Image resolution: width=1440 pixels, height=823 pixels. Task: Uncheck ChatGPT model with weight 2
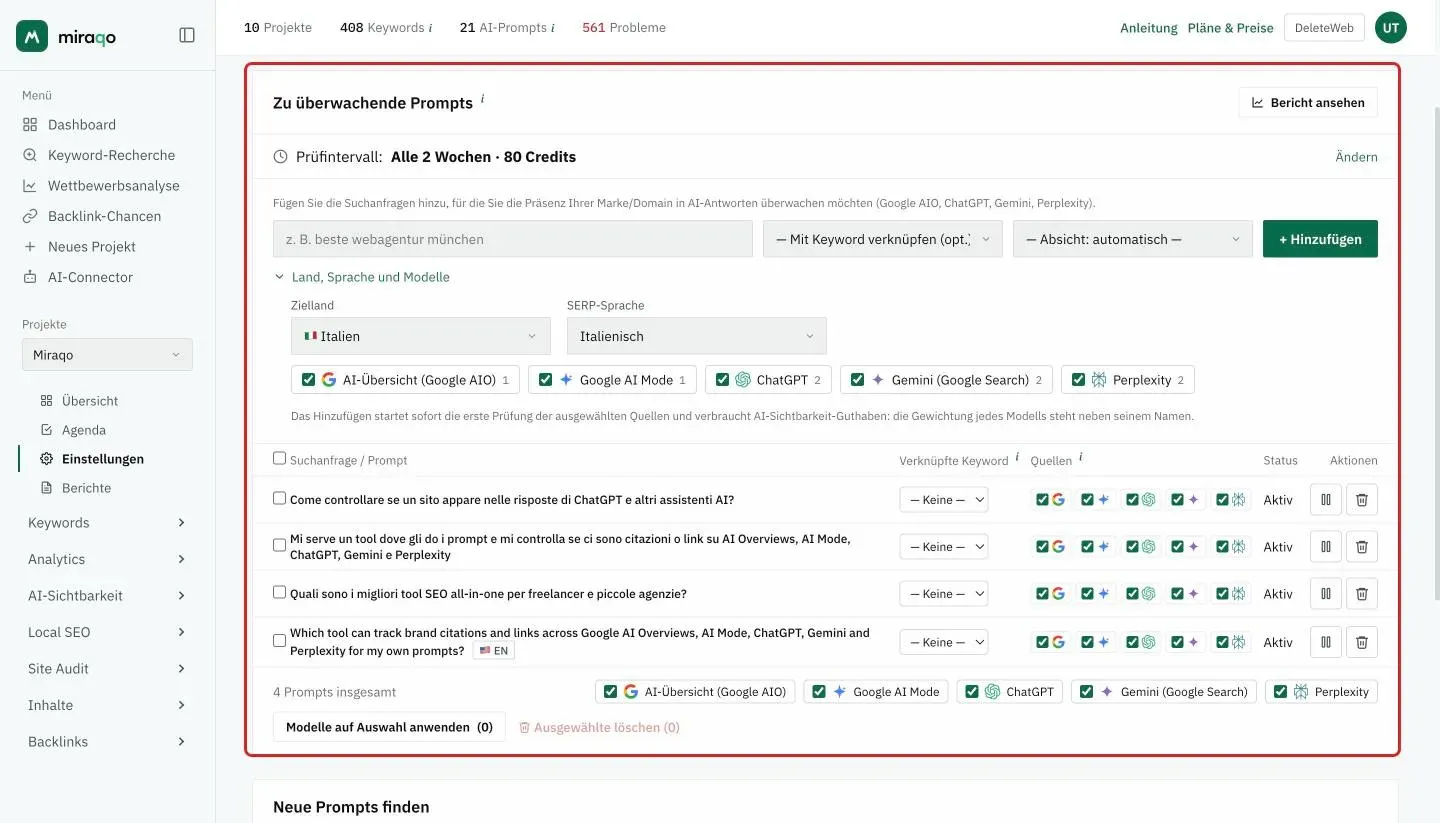tap(722, 380)
